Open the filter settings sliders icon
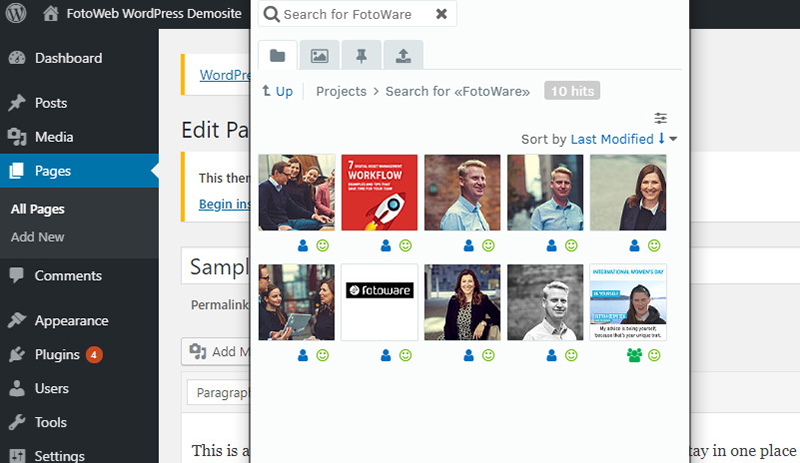The image size is (800, 463). 661,118
